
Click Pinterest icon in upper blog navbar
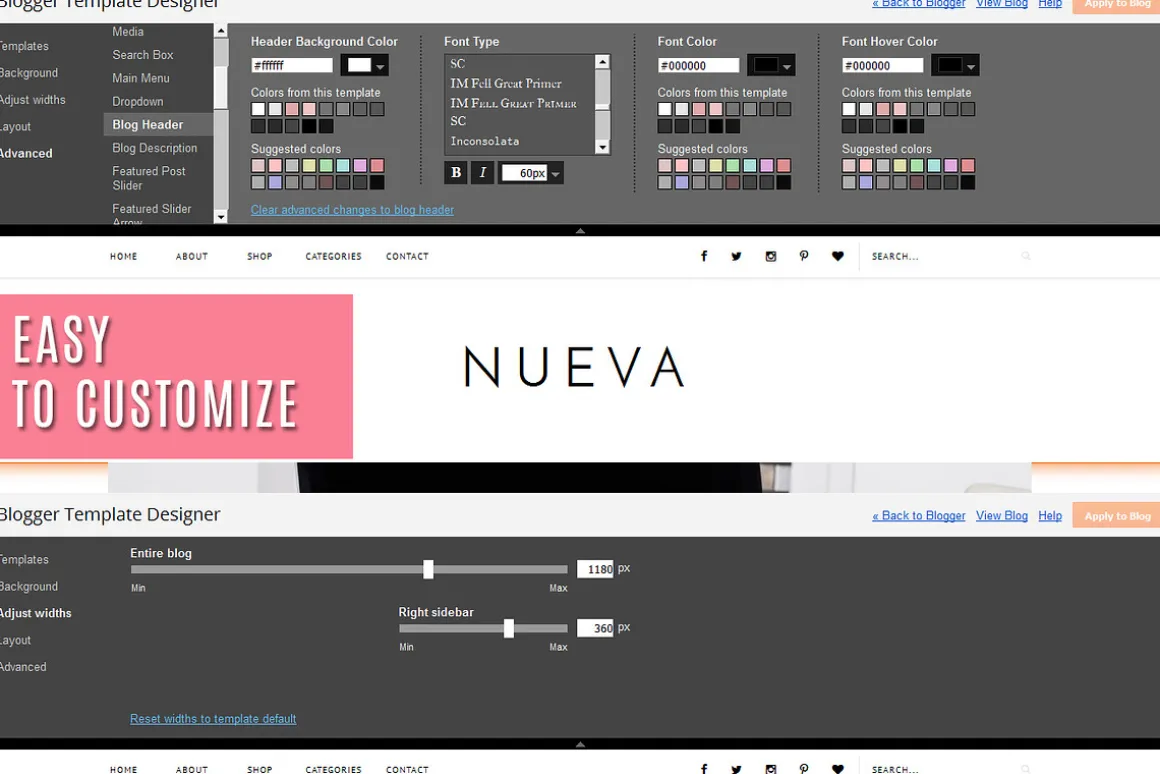click(x=804, y=256)
